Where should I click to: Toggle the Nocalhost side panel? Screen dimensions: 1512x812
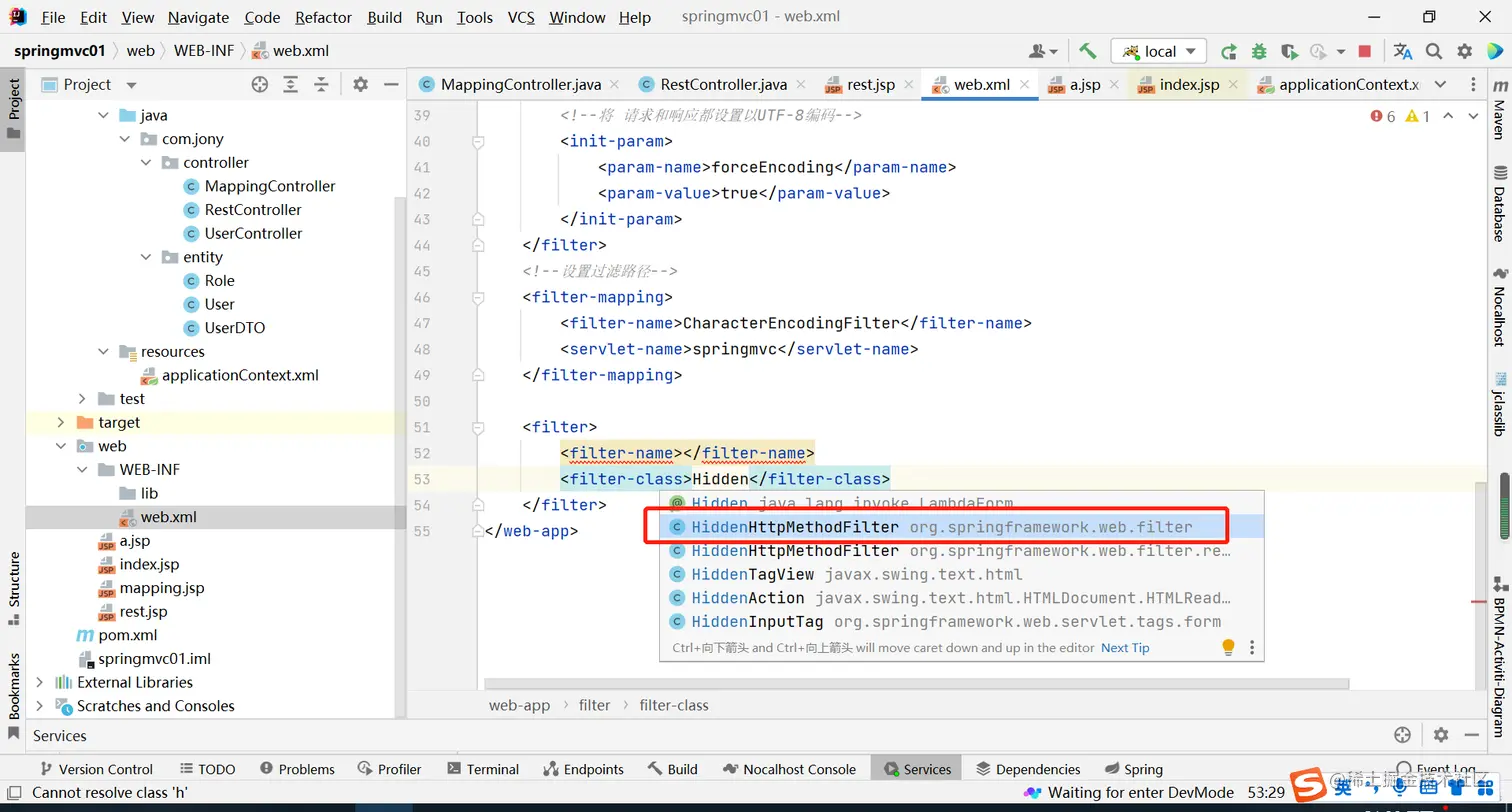click(x=1500, y=307)
